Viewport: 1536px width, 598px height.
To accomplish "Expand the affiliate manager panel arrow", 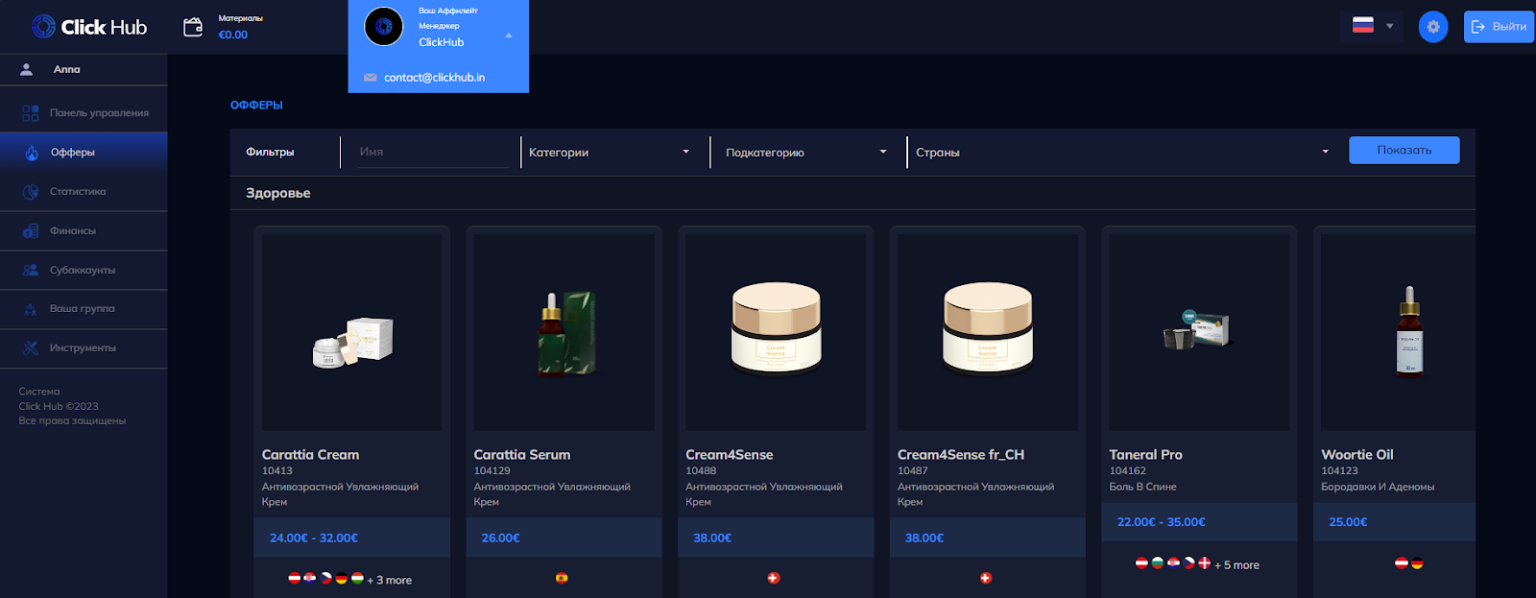I will click(508, 35).
